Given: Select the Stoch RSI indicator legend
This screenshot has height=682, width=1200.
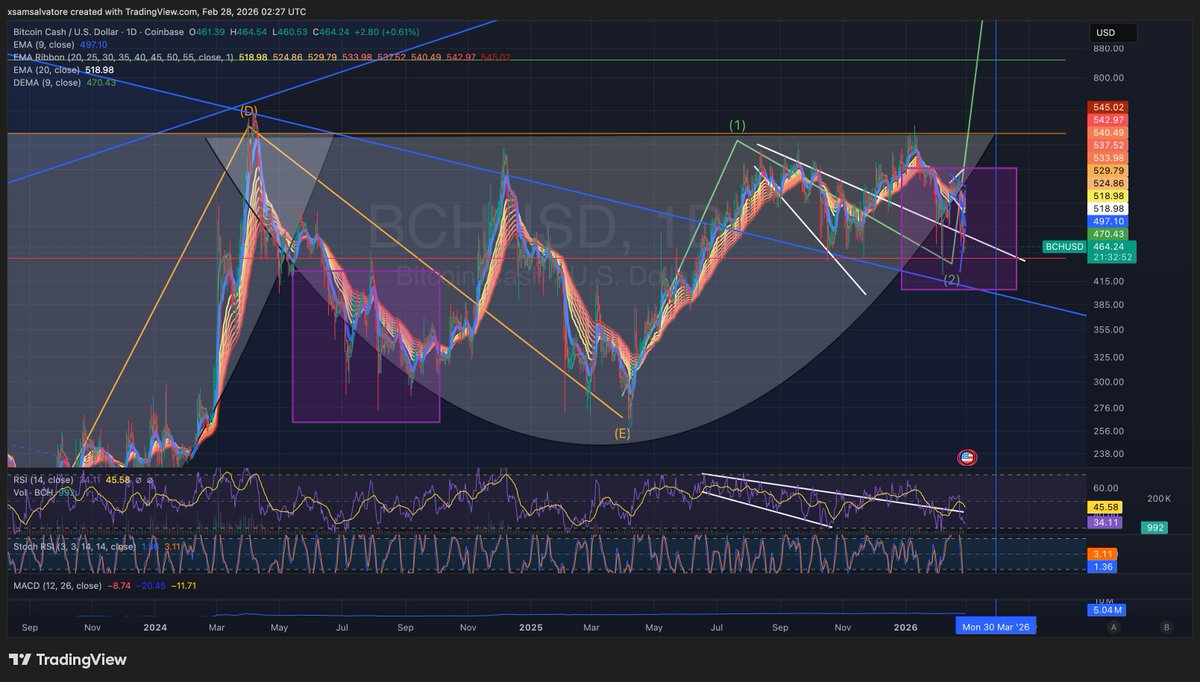Looking at the screenshot, I should (x=73, y=547).
